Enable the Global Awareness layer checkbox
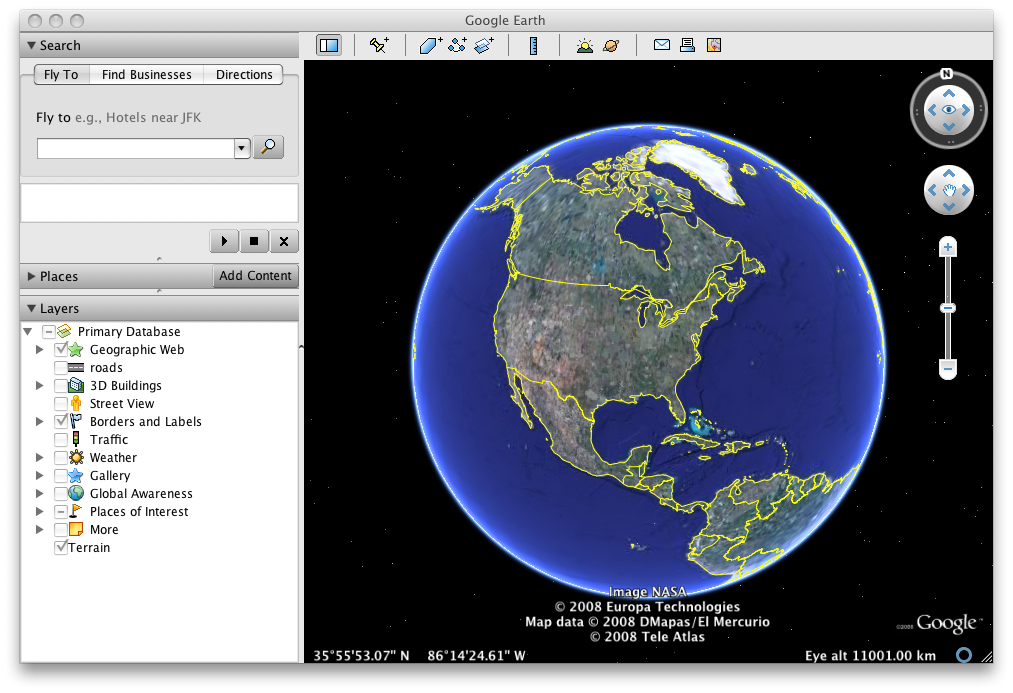The height and width of the screenshot is (693, 1013). [x=61, y=493]
